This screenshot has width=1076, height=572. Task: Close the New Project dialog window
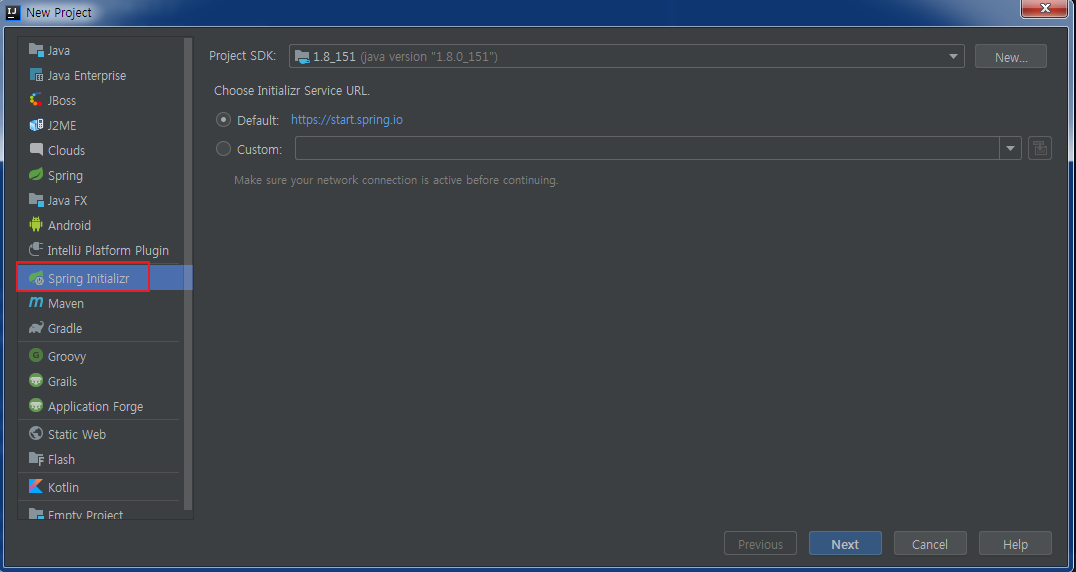1045,8
